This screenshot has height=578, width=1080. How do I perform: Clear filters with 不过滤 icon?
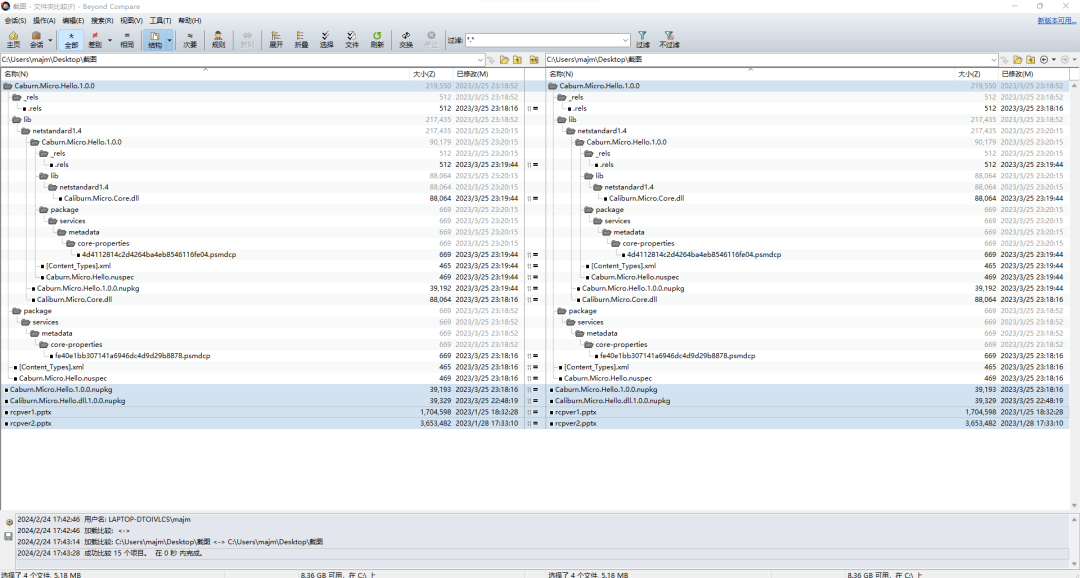(x=669, y=39)
